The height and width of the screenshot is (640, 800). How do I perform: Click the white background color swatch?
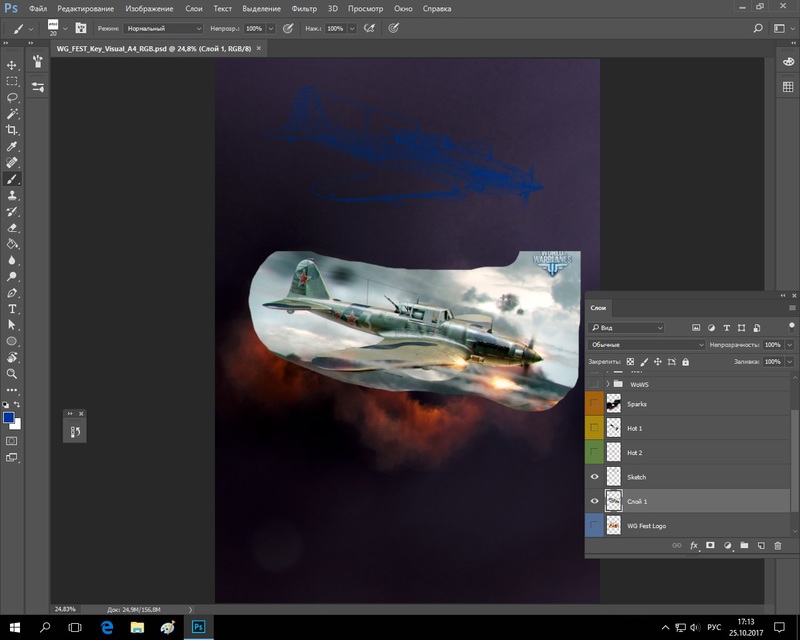tap(17, 425)
